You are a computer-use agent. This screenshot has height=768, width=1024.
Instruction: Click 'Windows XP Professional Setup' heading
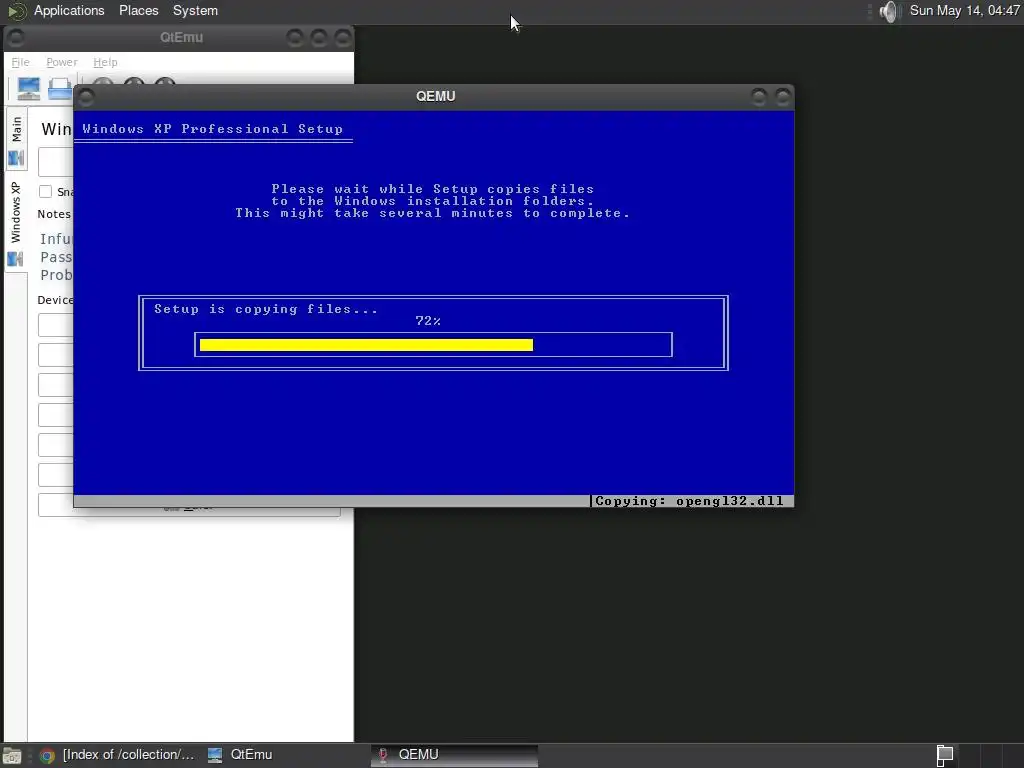click(212, 129)
